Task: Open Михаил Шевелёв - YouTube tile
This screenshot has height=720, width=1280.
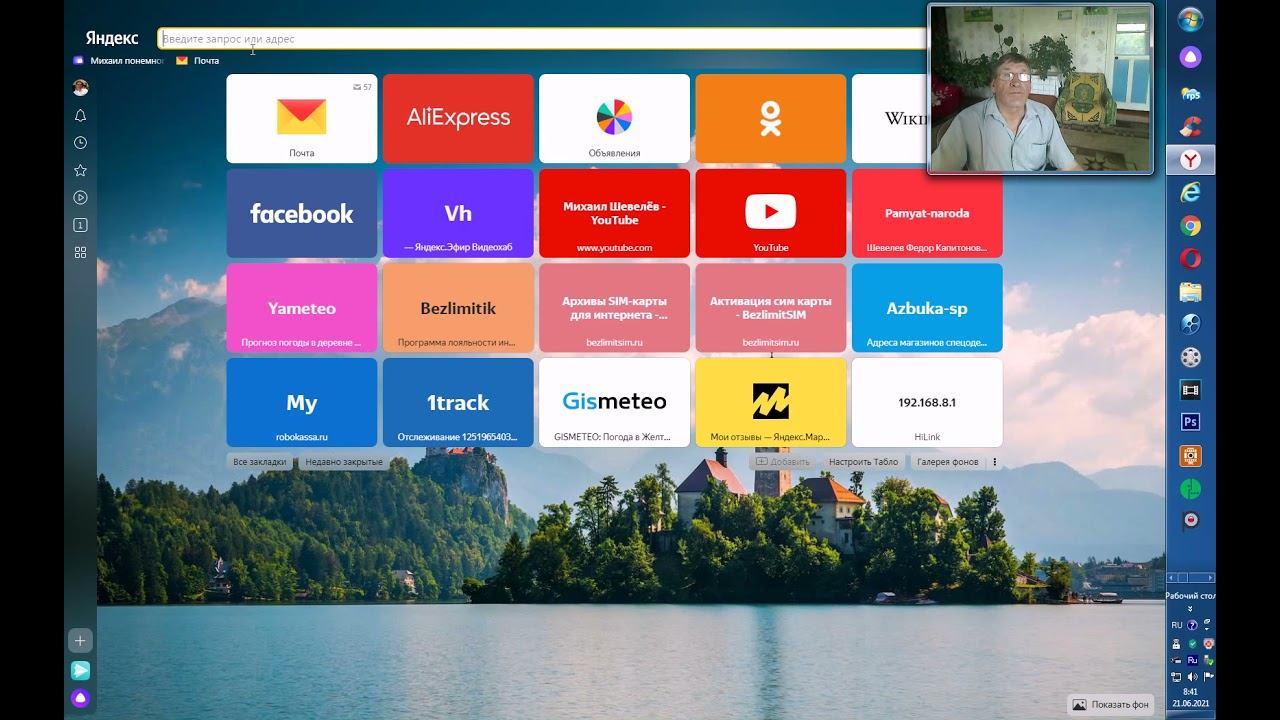Action: 614,213
